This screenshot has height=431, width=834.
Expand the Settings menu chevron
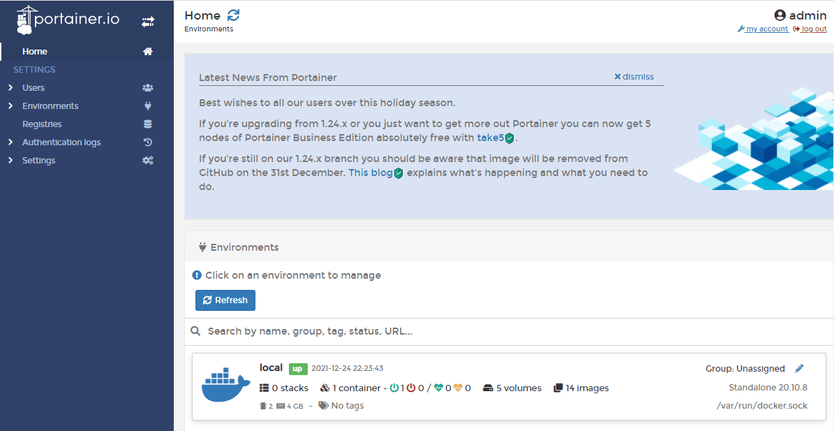tap(11, 160)
